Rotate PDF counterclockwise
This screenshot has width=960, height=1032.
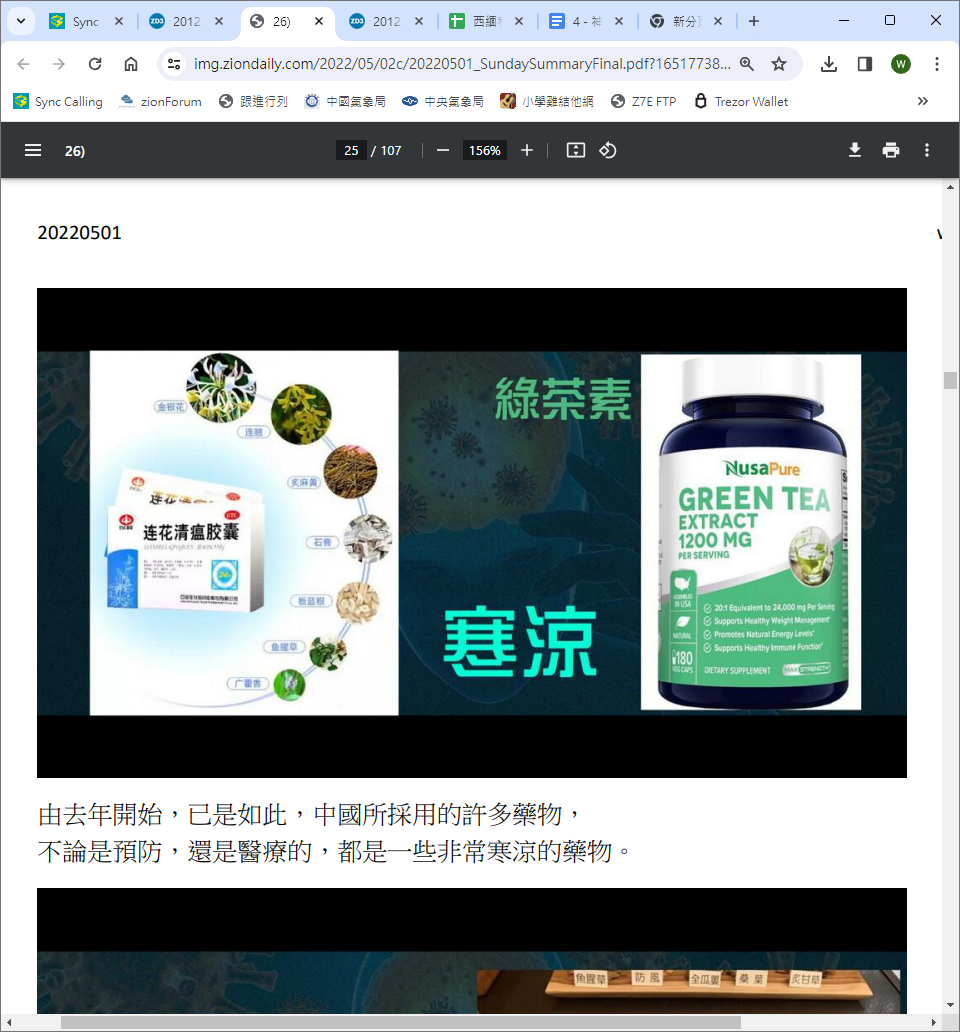click(x=608, y=151)
